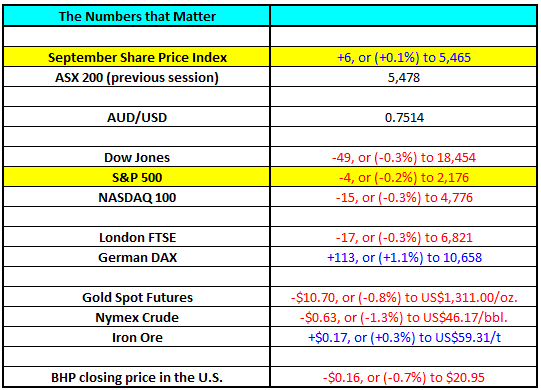The image size is (541, 390).
Task: Click the German DAX +113 value cell
Action: pyautogui.click(x=404, y=257)
